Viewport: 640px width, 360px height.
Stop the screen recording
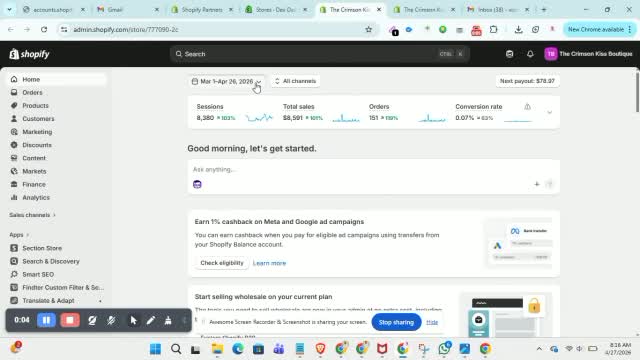click(x=70, y=320)
